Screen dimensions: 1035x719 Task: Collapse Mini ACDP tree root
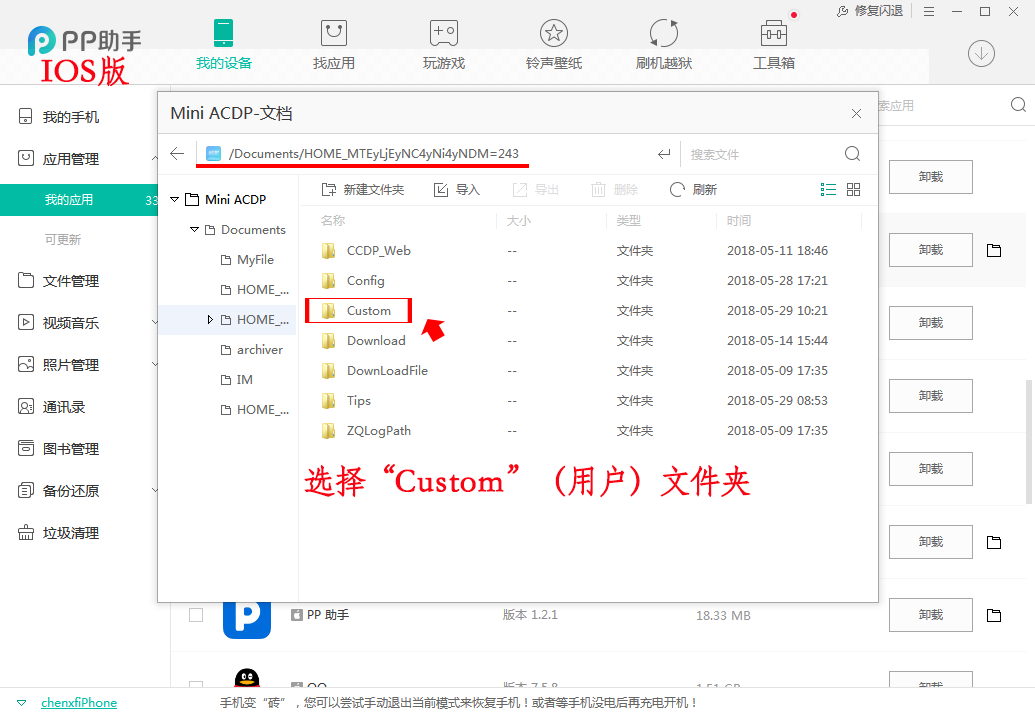click(174, 199)
